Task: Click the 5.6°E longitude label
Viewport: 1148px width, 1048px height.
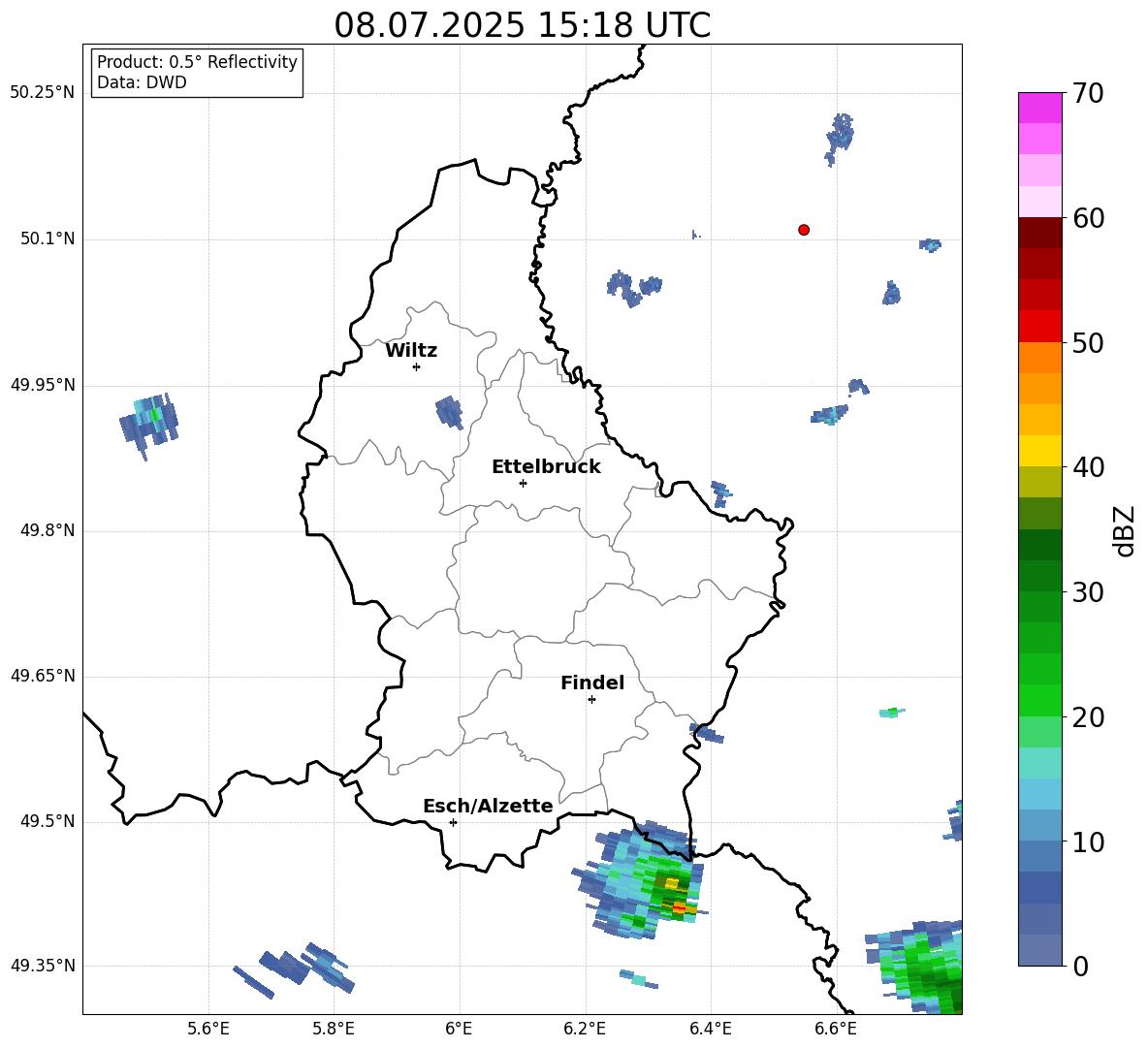Action: click(x=208, y=1029)
